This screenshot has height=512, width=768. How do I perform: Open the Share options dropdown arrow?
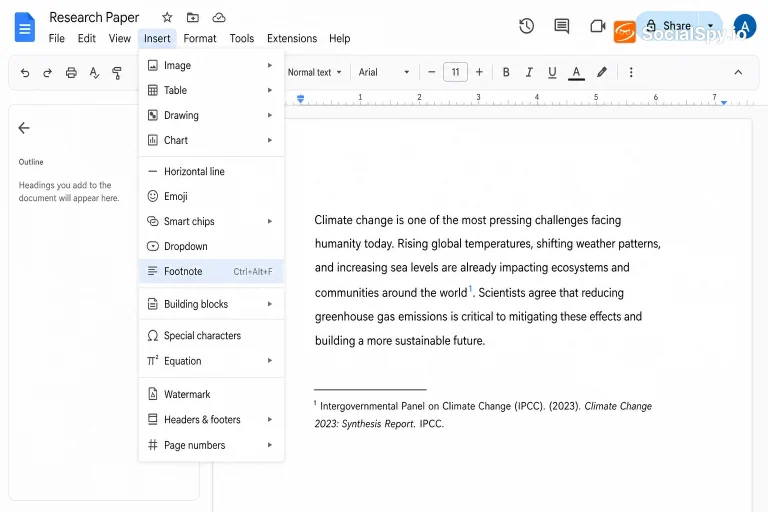tap(711, 25)
